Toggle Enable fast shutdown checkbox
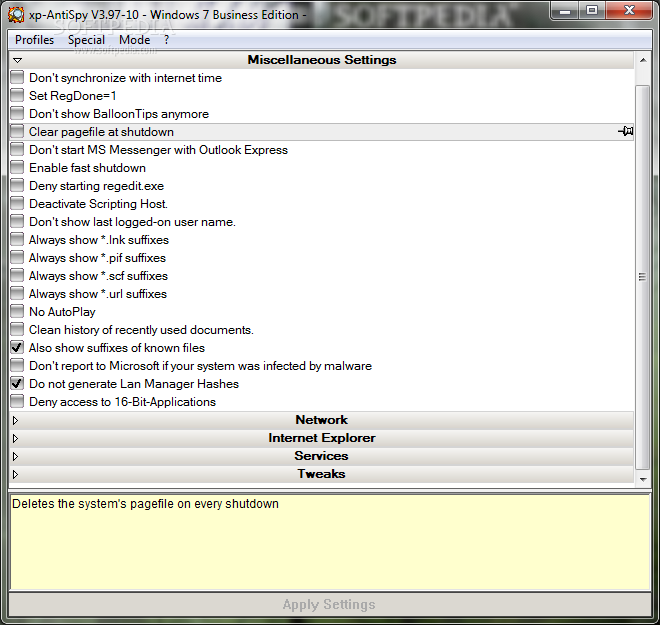 click(x=17, y=168)
